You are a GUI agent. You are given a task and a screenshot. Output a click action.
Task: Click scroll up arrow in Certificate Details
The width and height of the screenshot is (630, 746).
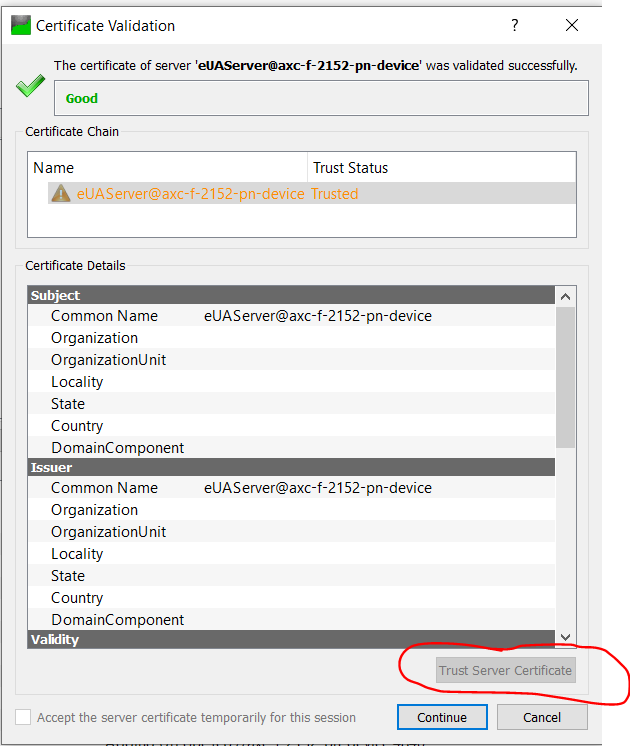pos(565,296)
